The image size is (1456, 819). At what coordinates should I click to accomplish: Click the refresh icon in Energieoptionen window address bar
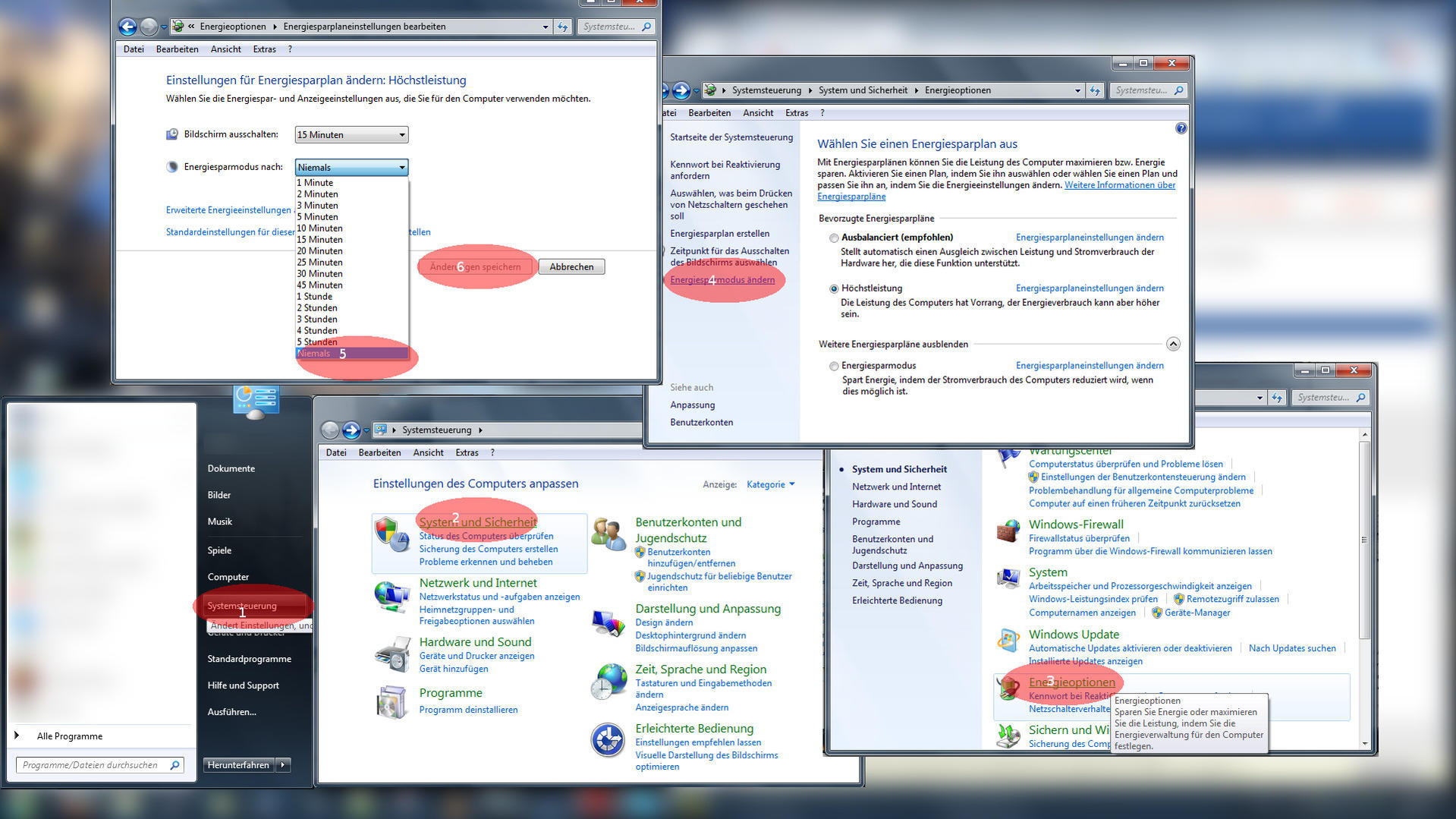pos(1094,90)
